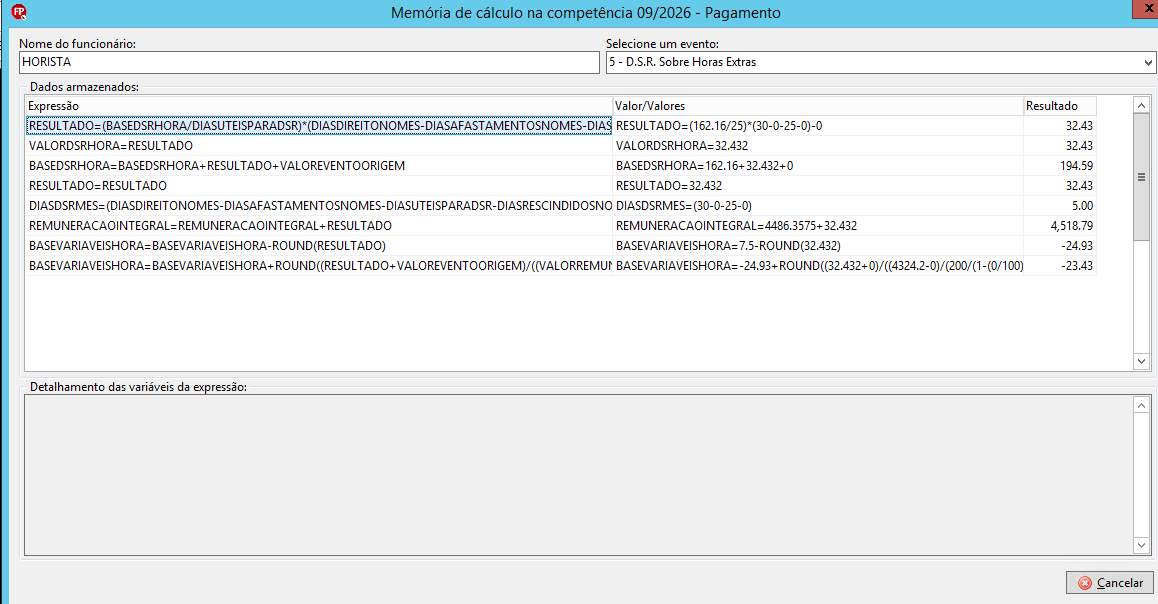Click value REMUNERACAOINTEGRAL=4486.3575+32.432
This screenshot has width=1158, height=604.
736,226
